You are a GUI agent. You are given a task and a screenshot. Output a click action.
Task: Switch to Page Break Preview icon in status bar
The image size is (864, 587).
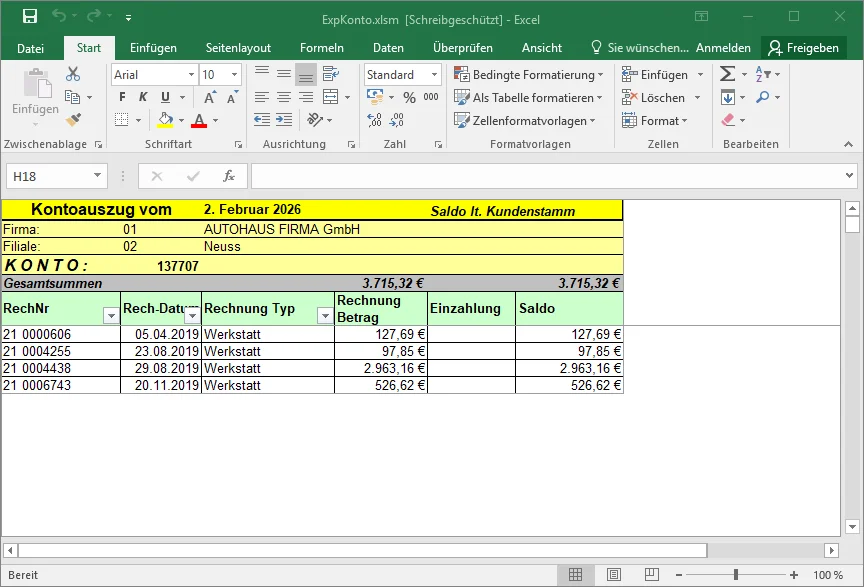click(651, 575)
